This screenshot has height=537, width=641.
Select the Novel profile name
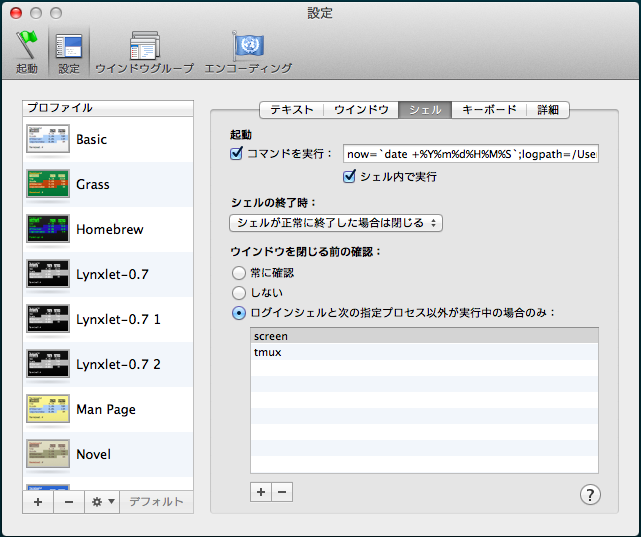pyautogui.click(x=94, y=454)
